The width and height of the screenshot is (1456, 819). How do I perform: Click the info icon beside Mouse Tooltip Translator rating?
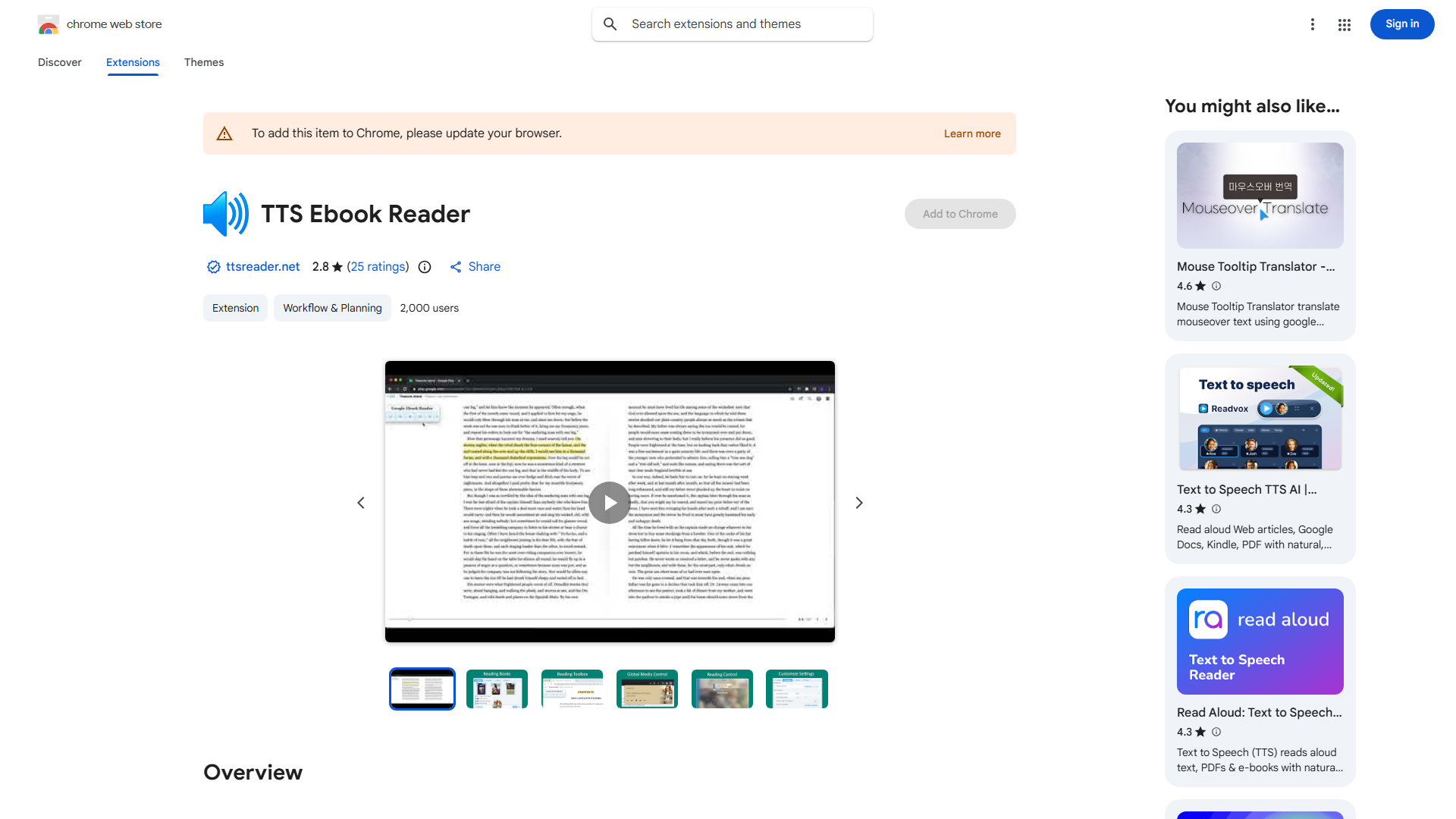coord(1216,286)
